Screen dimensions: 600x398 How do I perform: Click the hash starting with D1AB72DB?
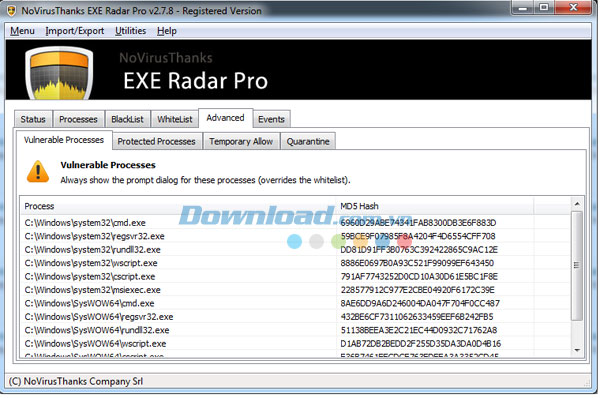pos(421,343)
